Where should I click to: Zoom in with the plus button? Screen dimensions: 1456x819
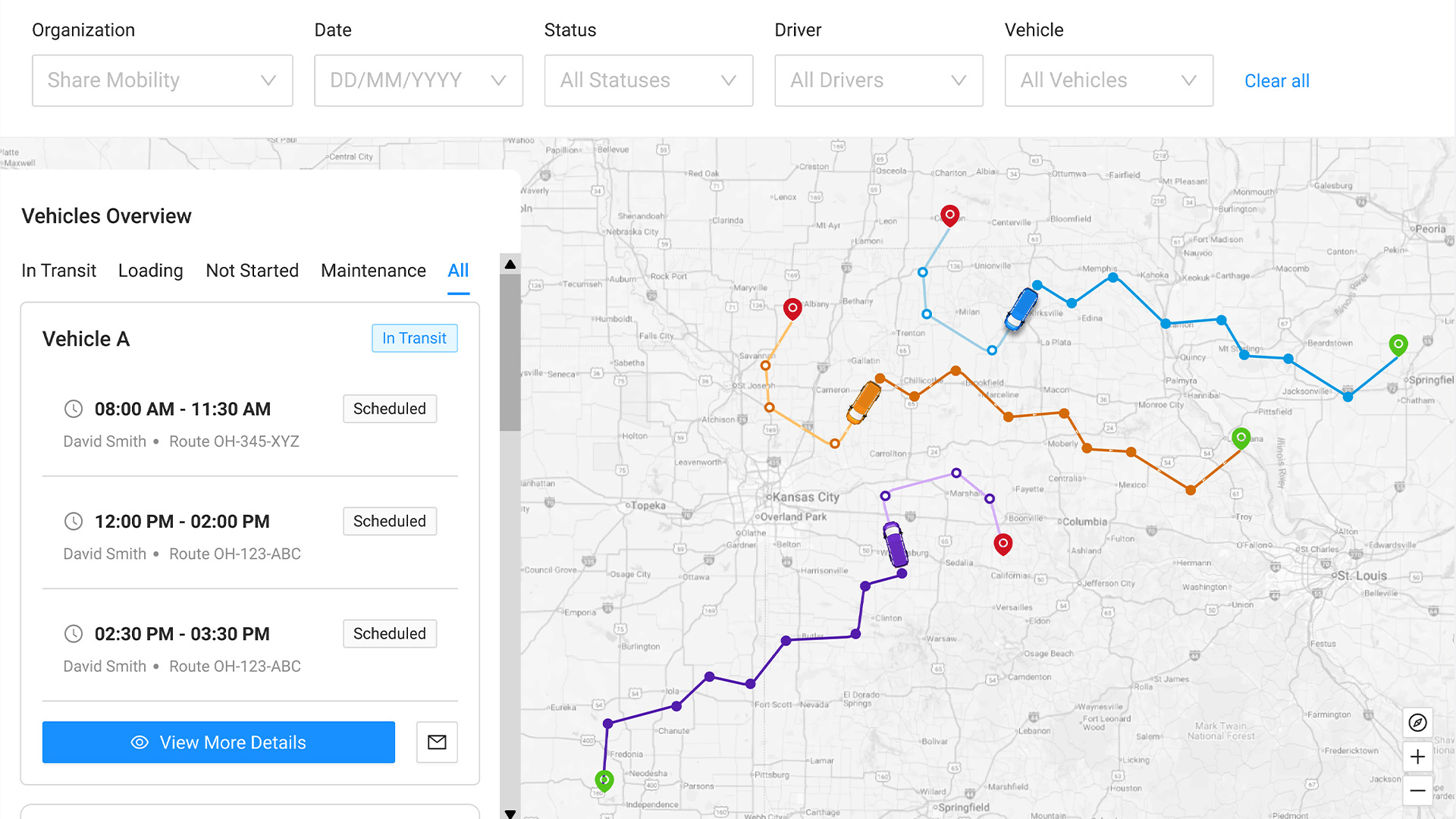pyautogui.click(x=1417, y=757)
